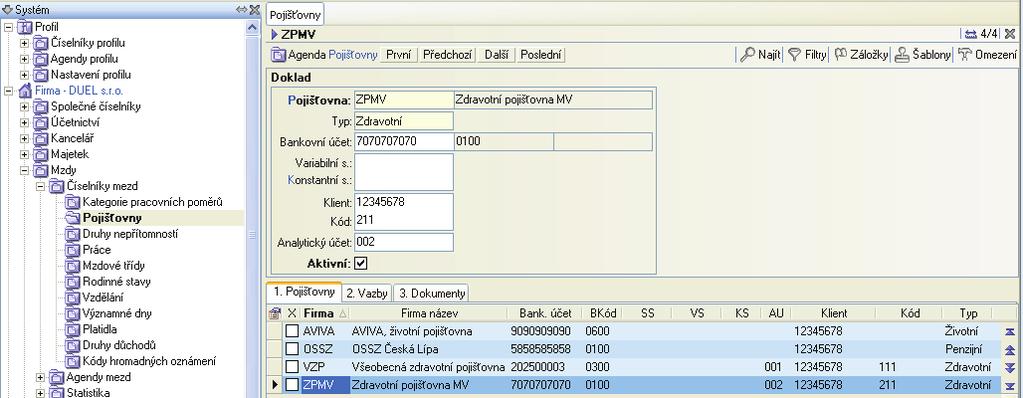Expand Nastavení profilu node
This screenshot has height=398, width=1023.
(x=25, y=75)
